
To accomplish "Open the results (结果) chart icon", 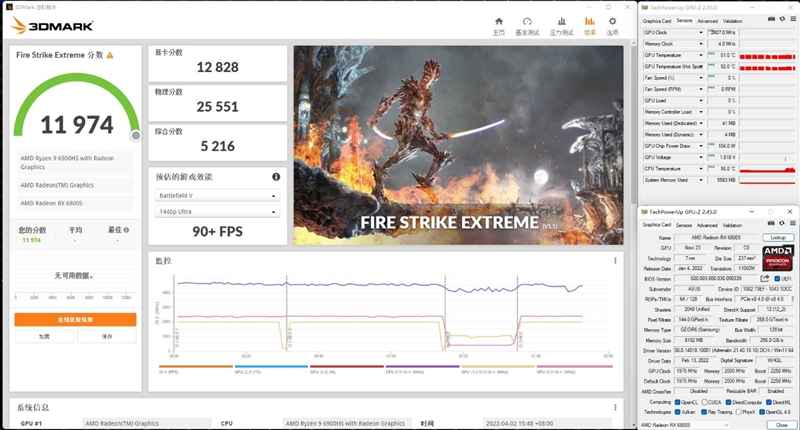I will click(589, 21).
